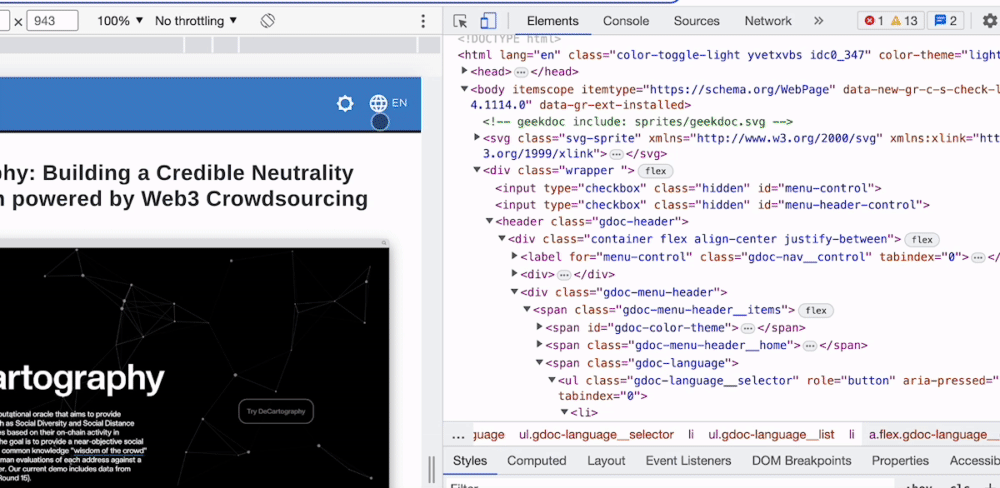Viewport: 1000px width, 488px height.
Task: Select the Layout pane tab
Action: point(606,461)
